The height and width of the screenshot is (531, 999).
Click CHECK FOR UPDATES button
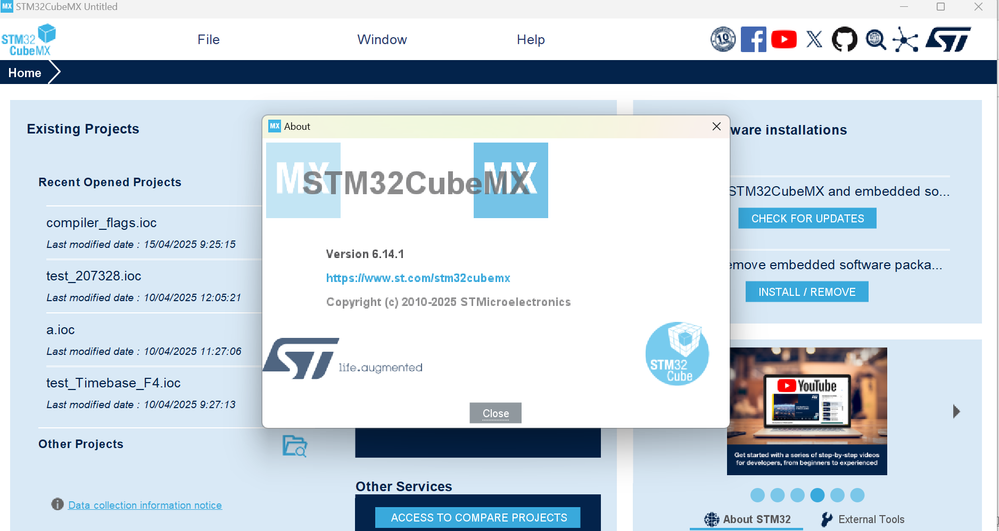pyautogui.click(x=807, y=218)
